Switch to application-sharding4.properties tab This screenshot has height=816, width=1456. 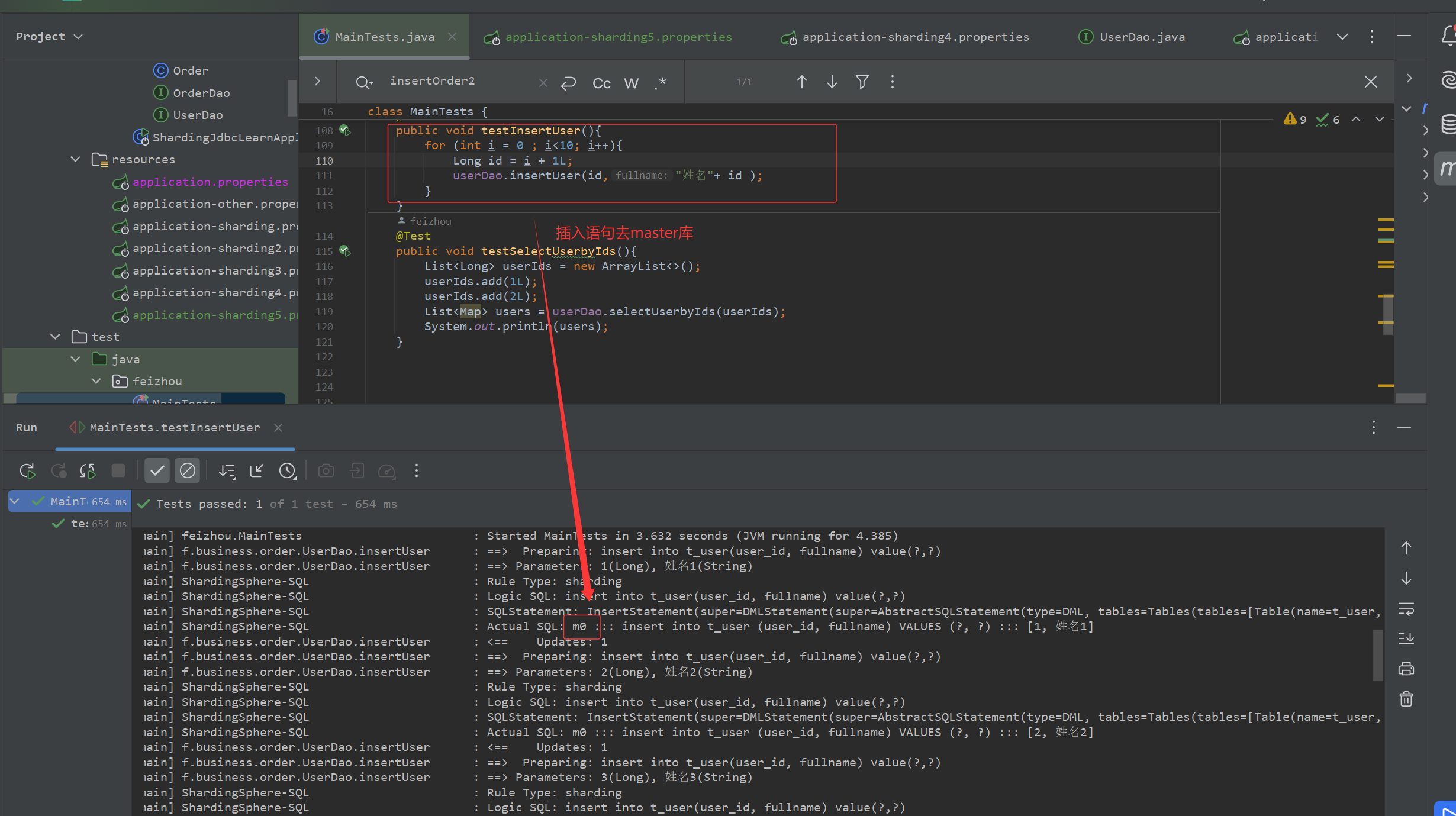click(906, 37)
